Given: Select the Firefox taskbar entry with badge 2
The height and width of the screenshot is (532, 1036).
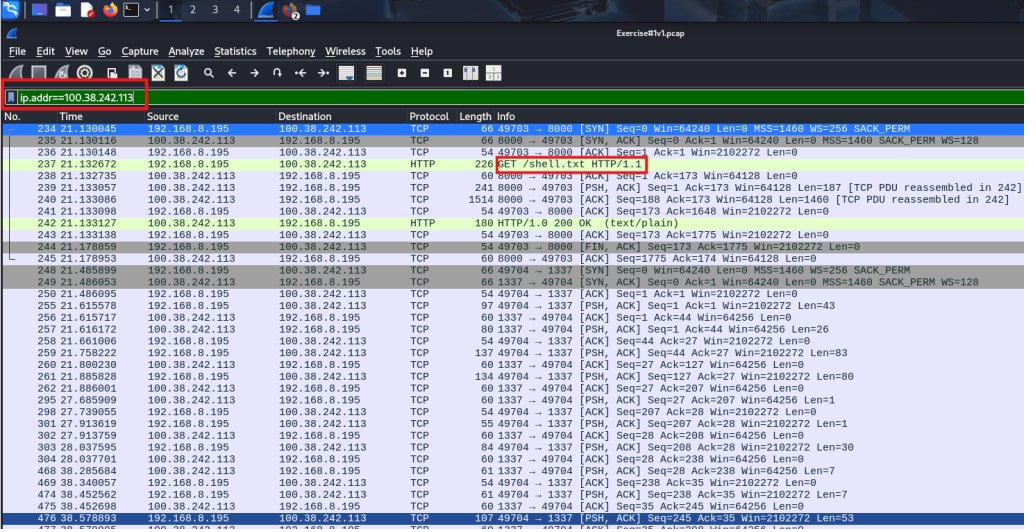Looking at the screenshot, I should click(290, 11).
